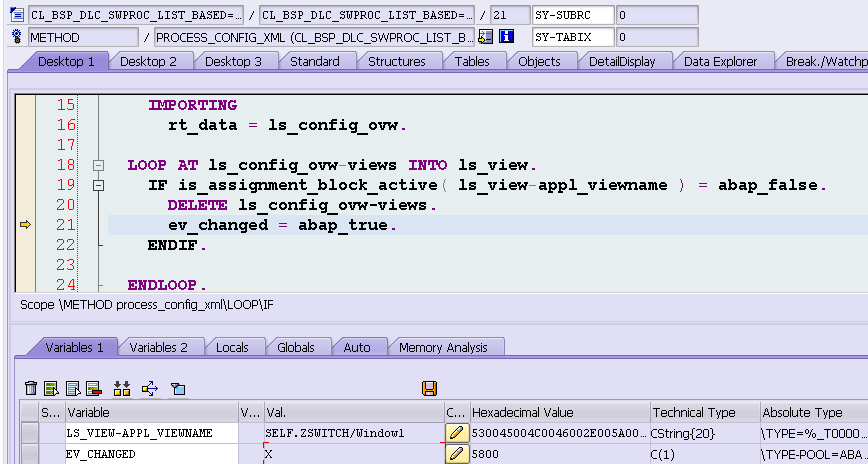868x464 pixels.
Task: Click the two down-arrows icon in variables toolbar
Action: (x=122, y=389)
